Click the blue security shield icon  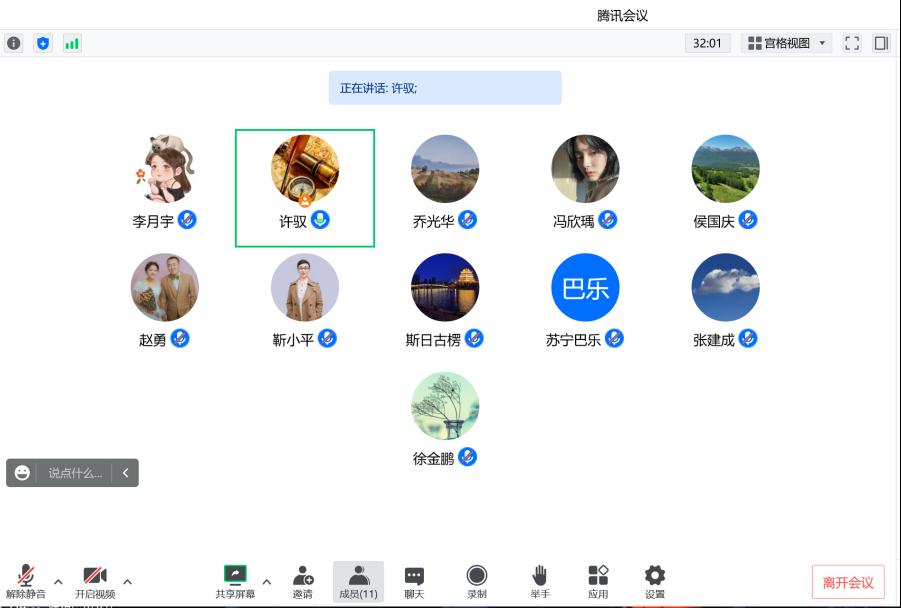click(43, 43)
